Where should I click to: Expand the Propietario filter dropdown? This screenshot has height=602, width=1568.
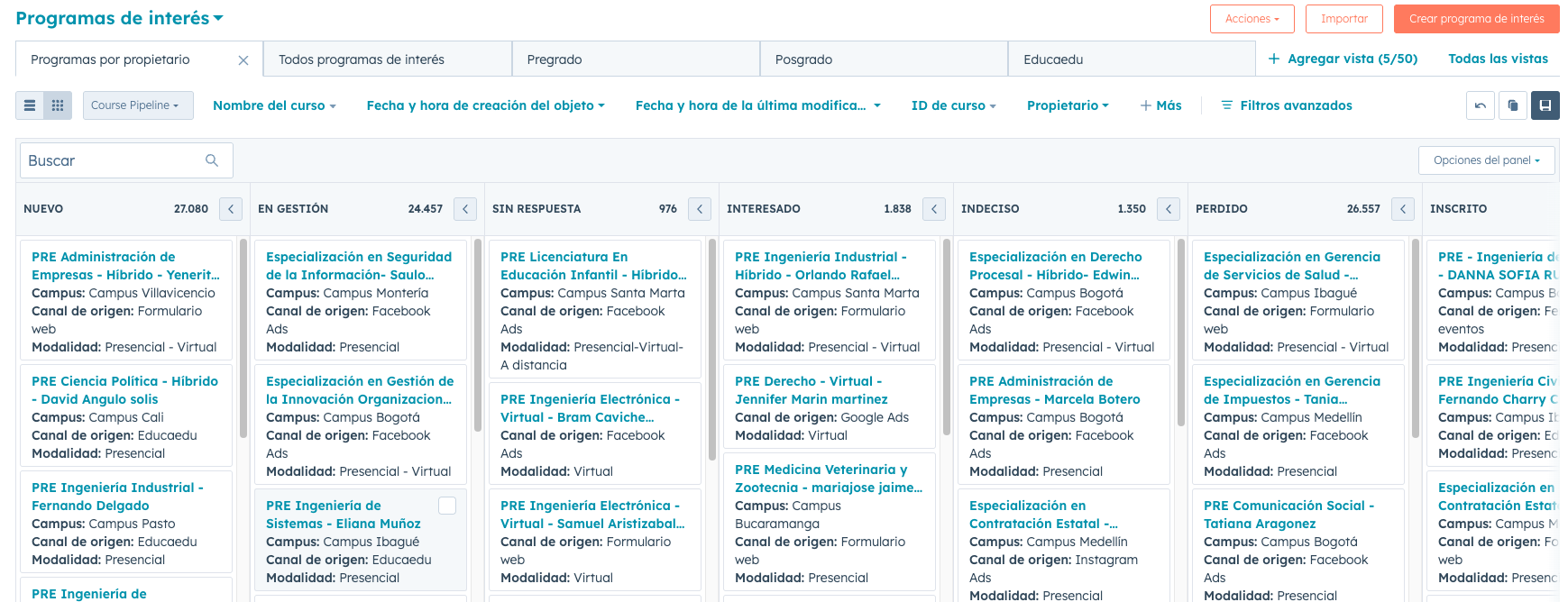tap(1068, 105)
